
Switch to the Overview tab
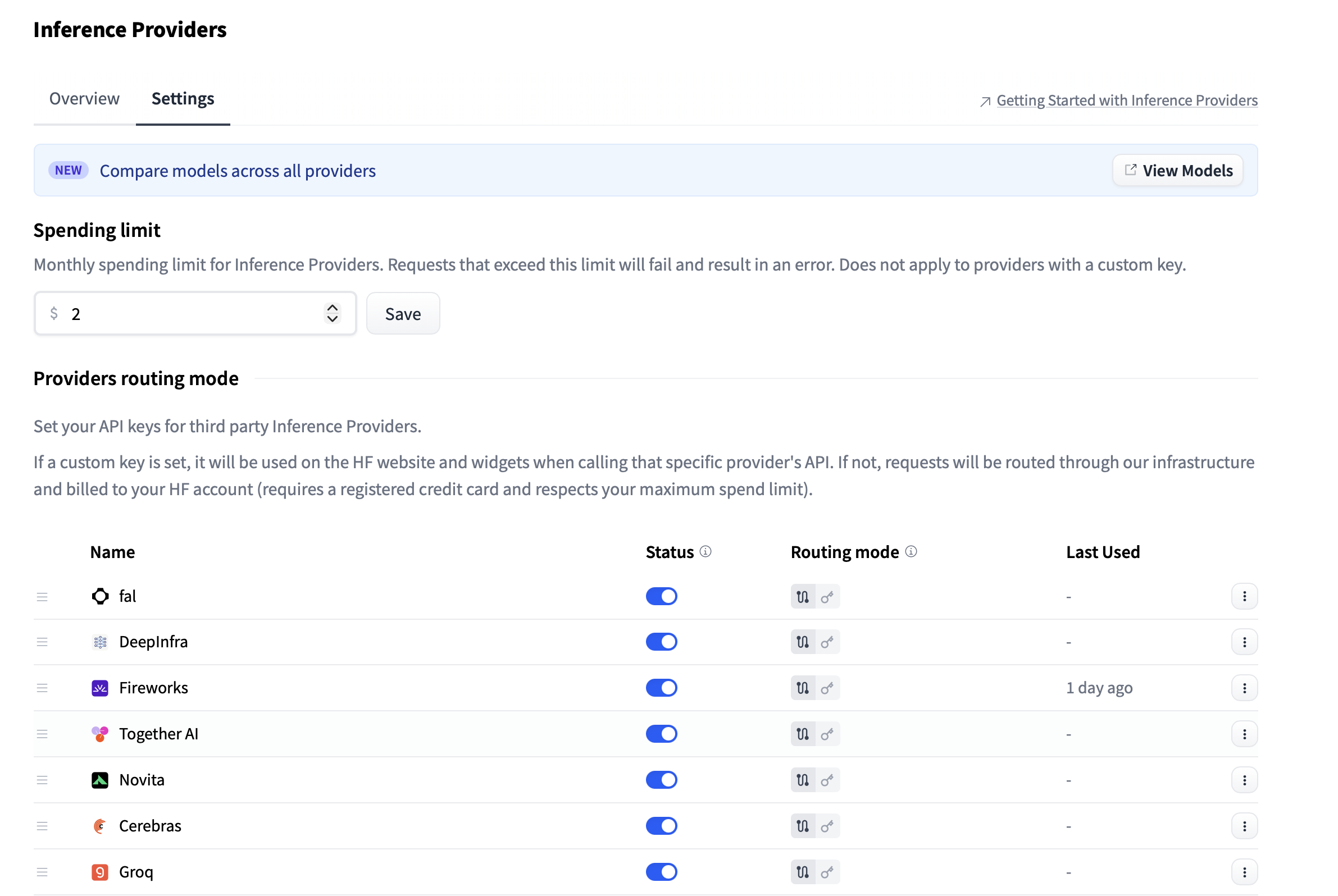point(85,99)
